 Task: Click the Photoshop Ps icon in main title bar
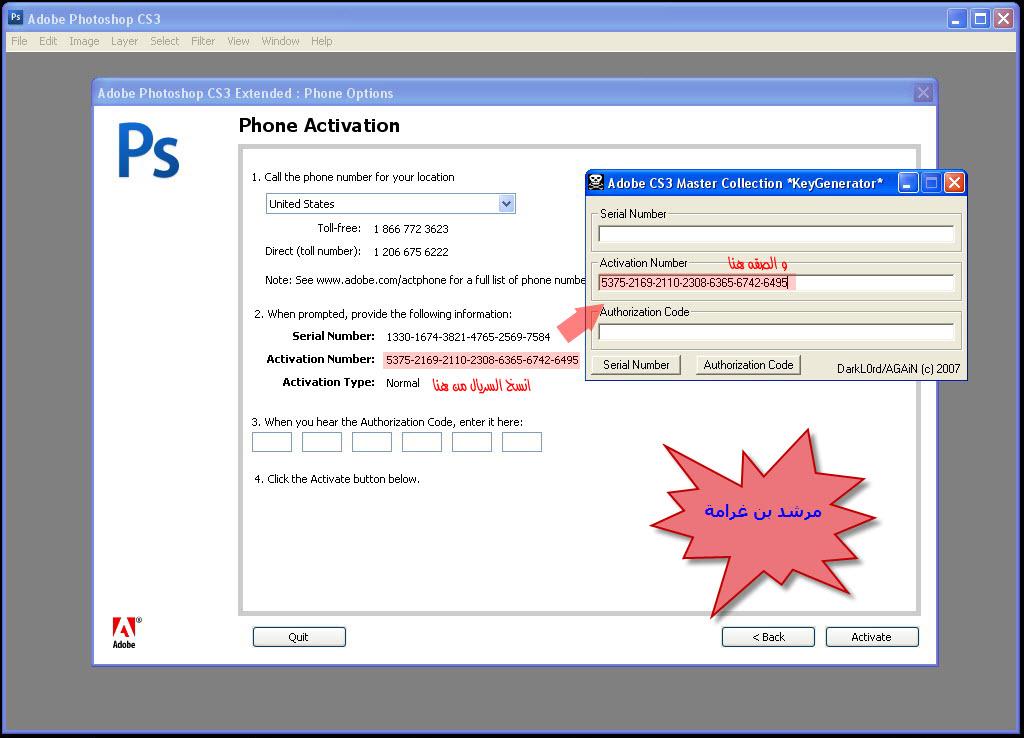click(x=16, y=18)
